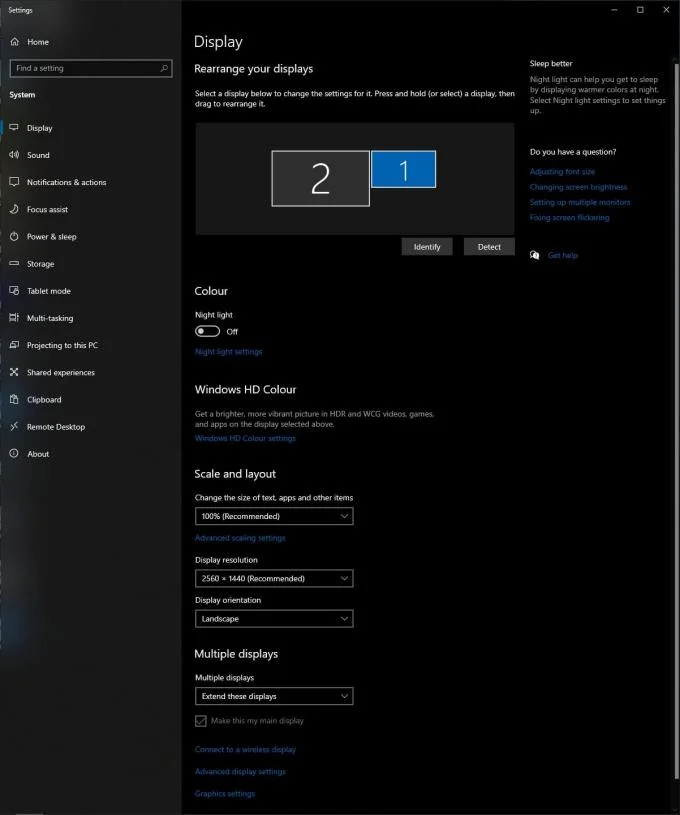
Task: Click the Notifications & actions icon
Action: 14,181
